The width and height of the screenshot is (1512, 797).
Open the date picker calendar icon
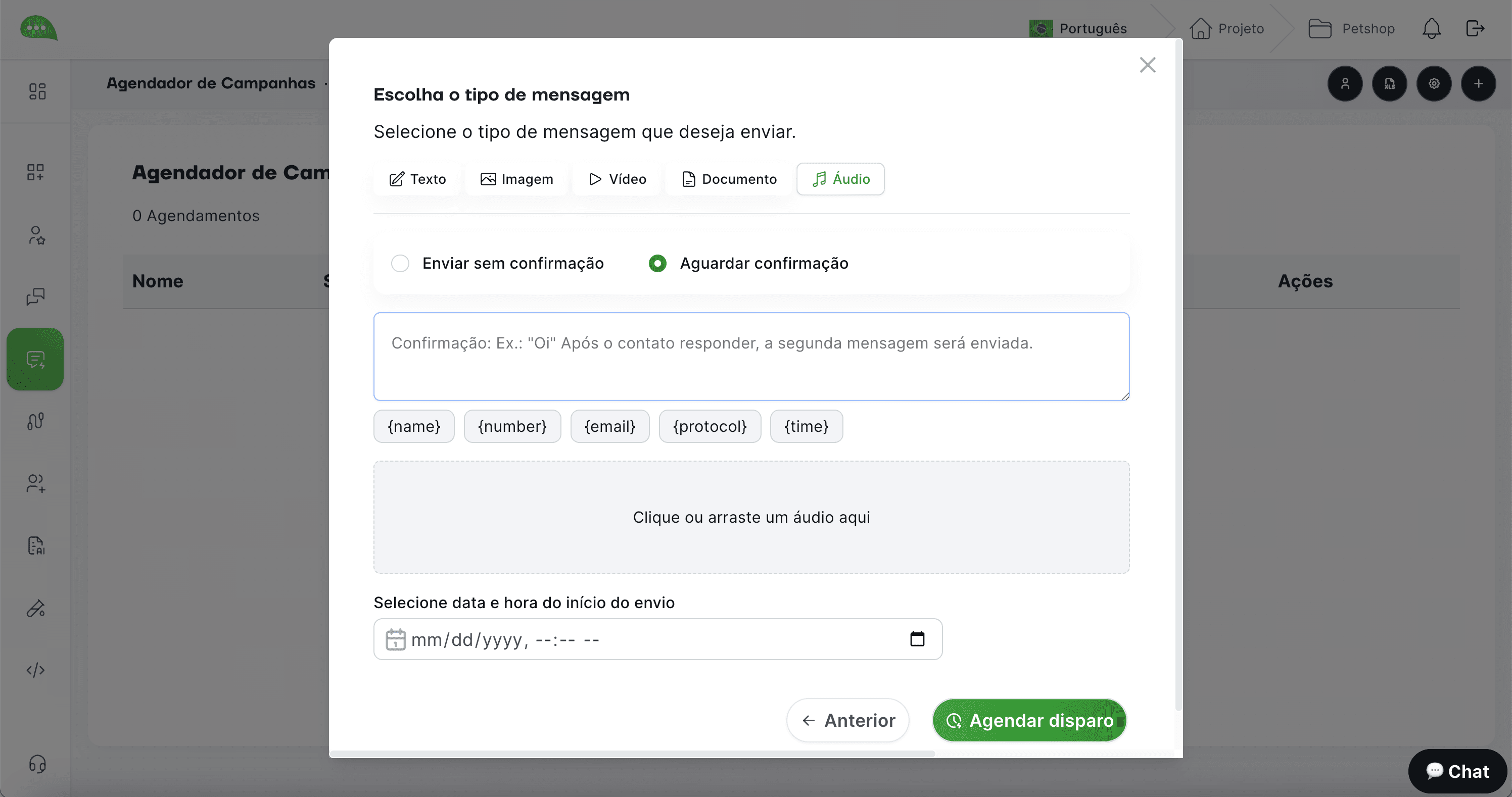917,638
